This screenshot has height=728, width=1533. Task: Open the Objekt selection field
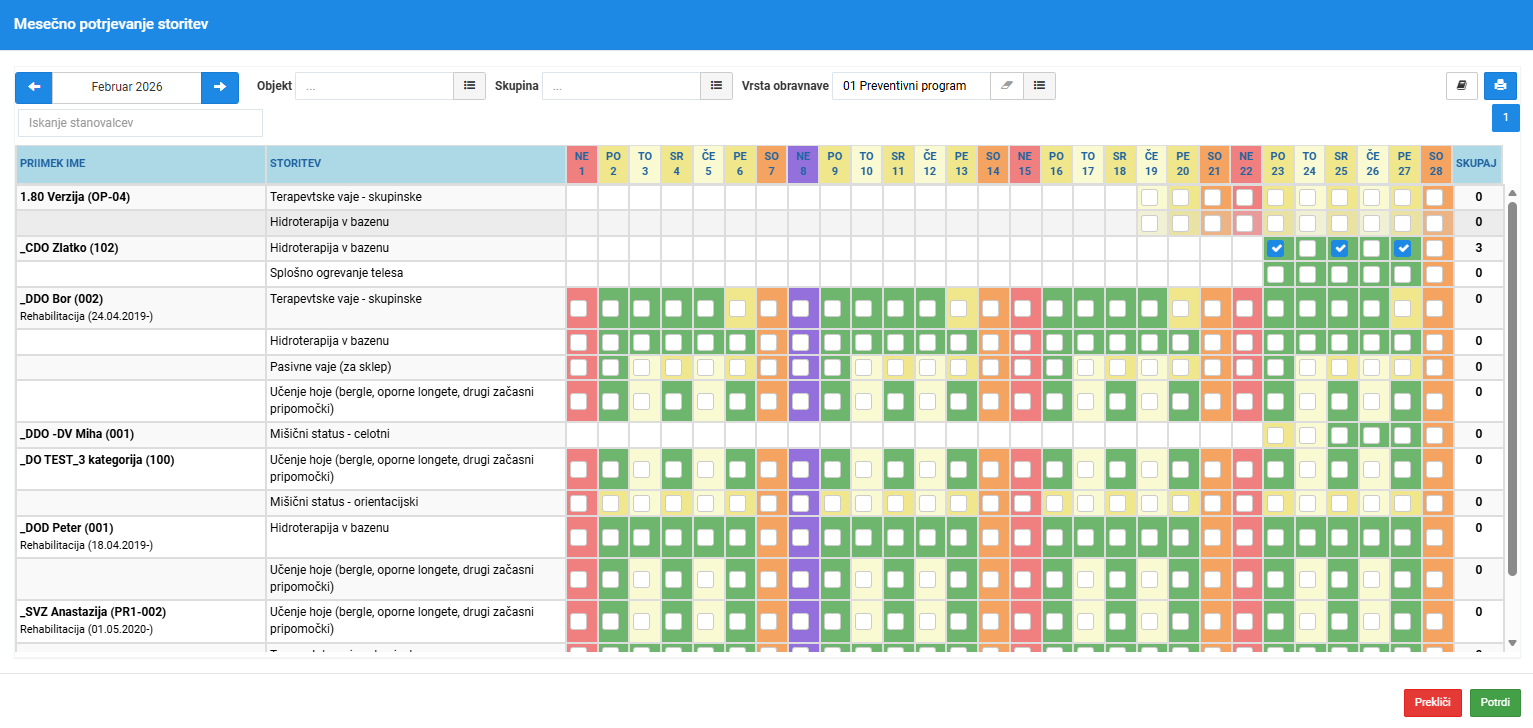(x=374, y=86)
